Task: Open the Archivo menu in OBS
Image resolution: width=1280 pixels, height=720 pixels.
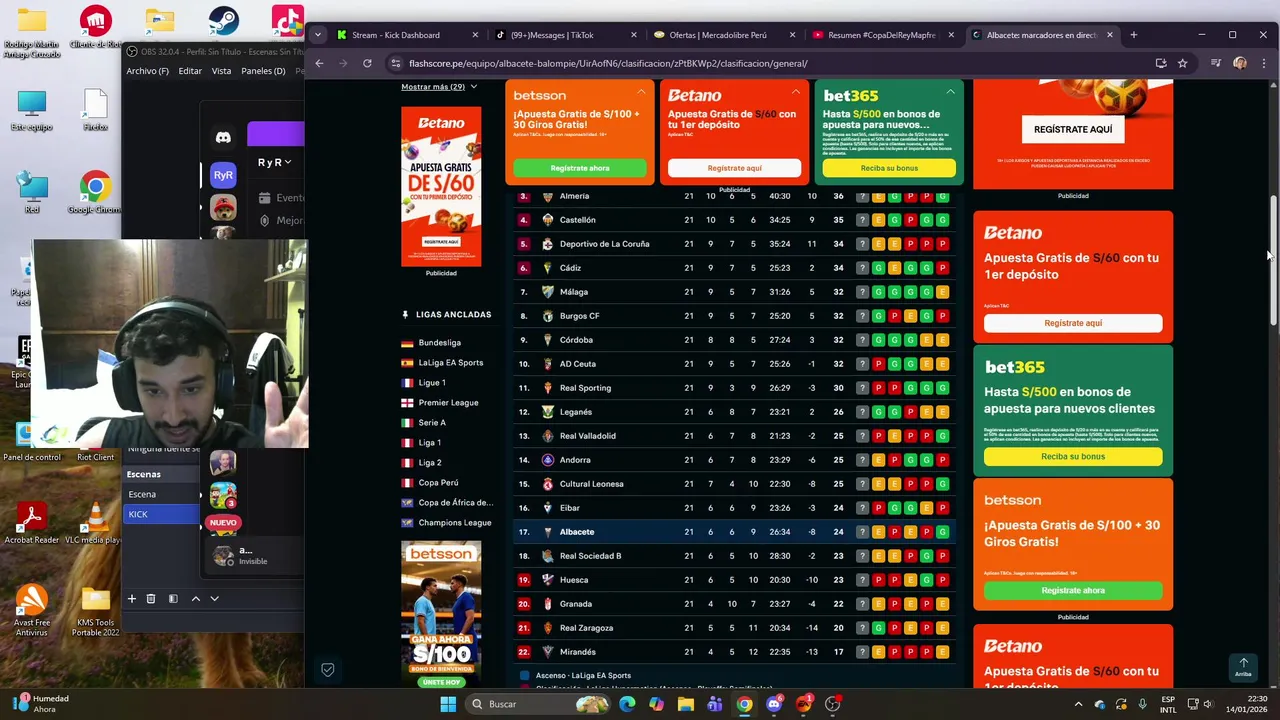Action: (147, 71)
